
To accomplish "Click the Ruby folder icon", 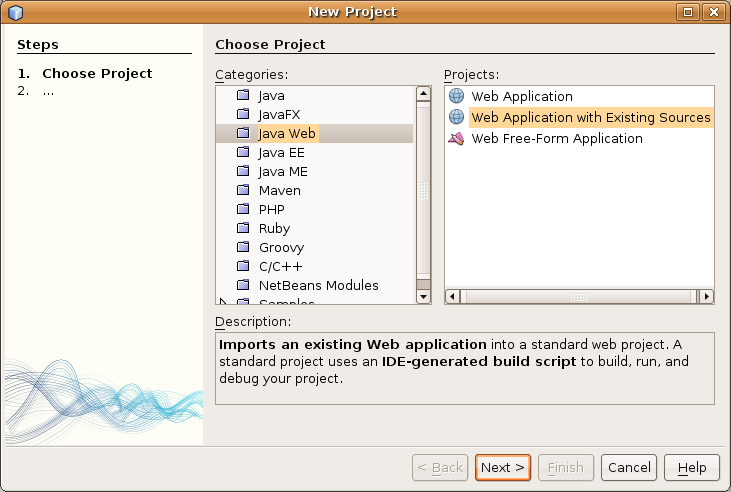I will (x=243, y=228).
